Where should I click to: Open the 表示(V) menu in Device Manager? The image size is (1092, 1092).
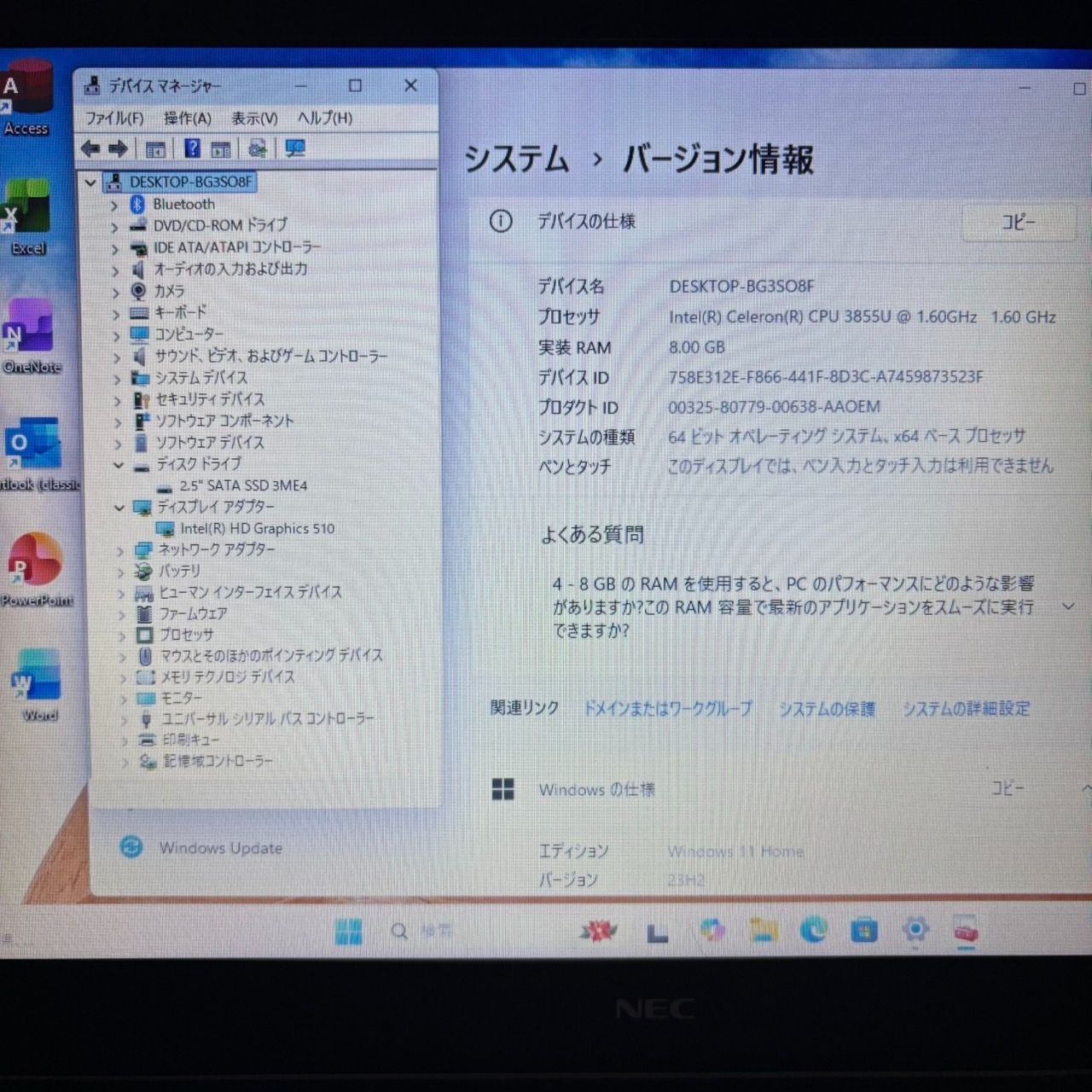[x=253, y=119]
